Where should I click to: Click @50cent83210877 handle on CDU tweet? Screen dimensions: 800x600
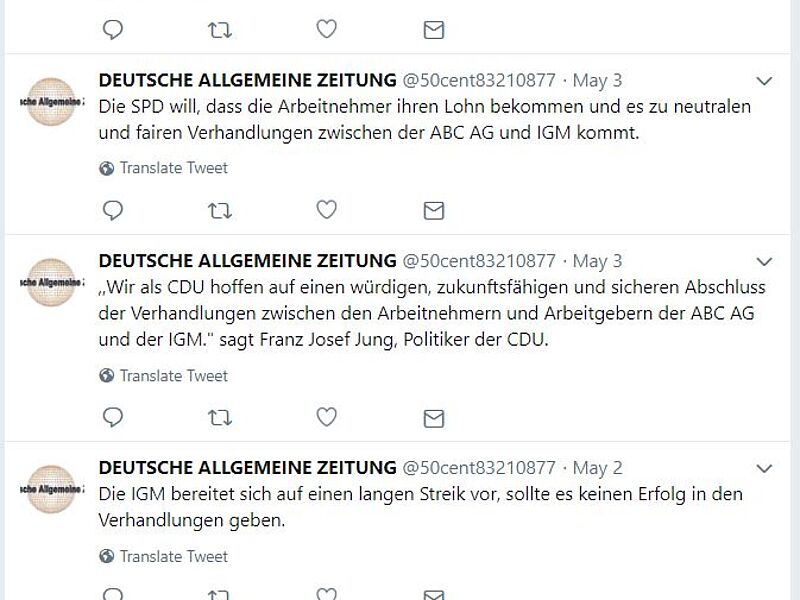pos(478,261)
